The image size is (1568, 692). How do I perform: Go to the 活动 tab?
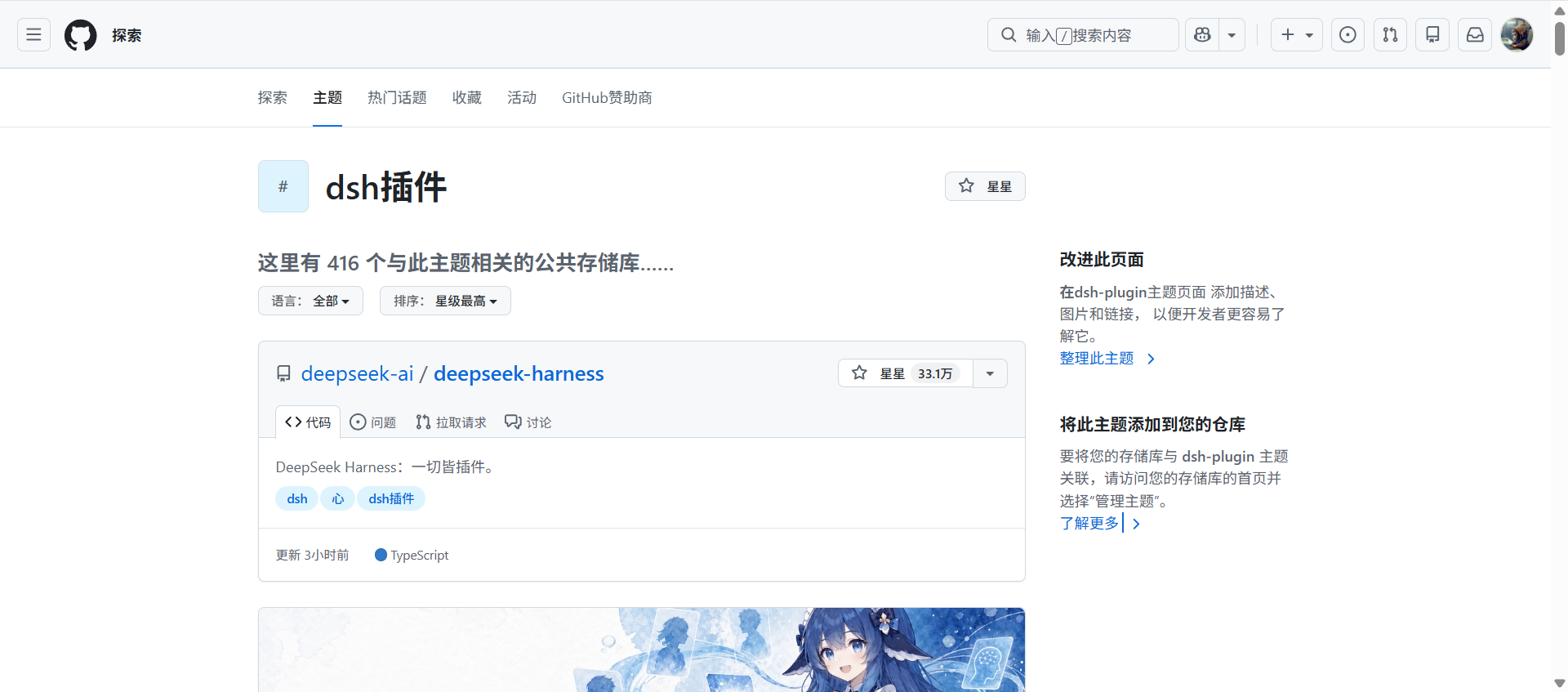click(522, 98)
